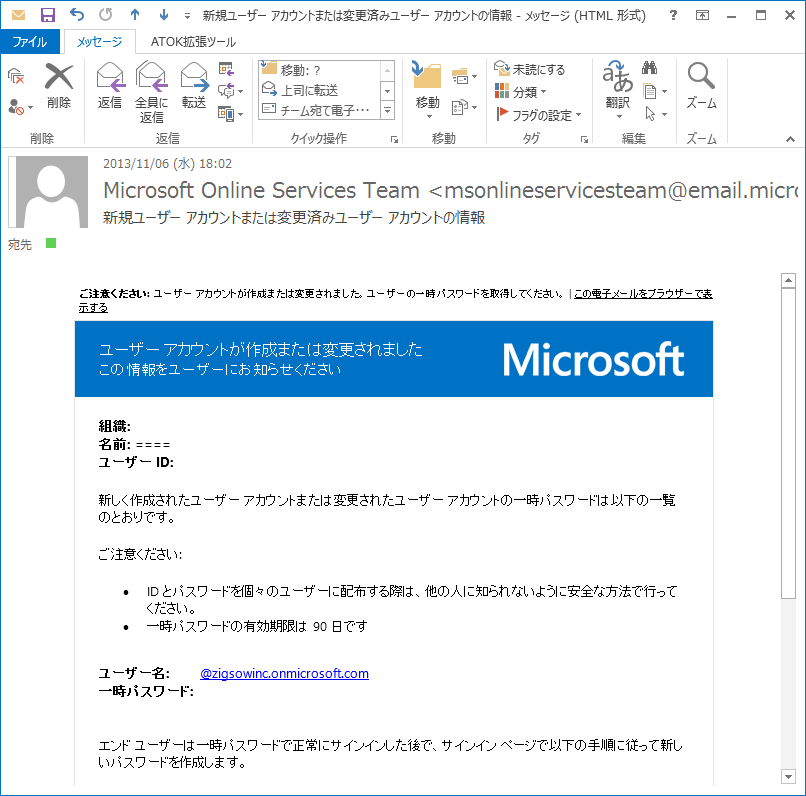806x796 pixels.
Task: Expand the quick steps gallery
Action: [x=388, y=110]
